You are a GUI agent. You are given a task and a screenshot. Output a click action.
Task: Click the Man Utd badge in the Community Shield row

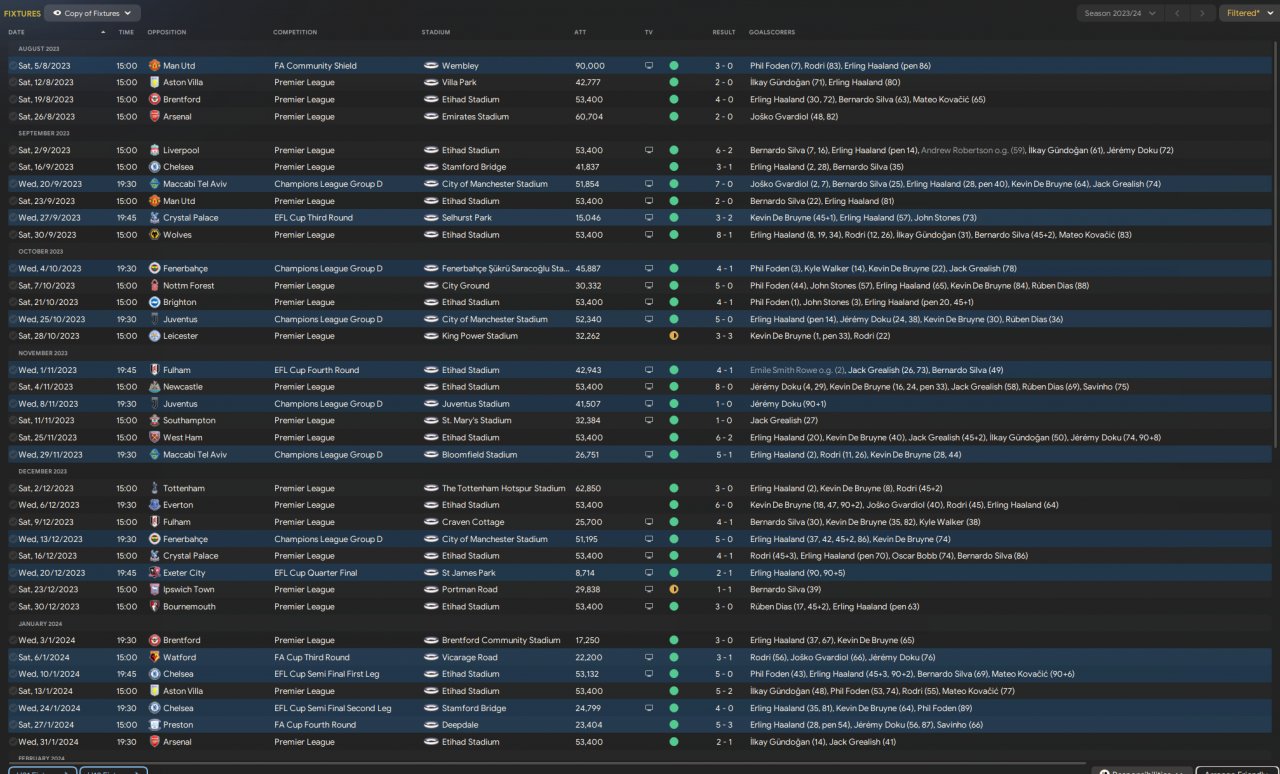click(154, 66)
